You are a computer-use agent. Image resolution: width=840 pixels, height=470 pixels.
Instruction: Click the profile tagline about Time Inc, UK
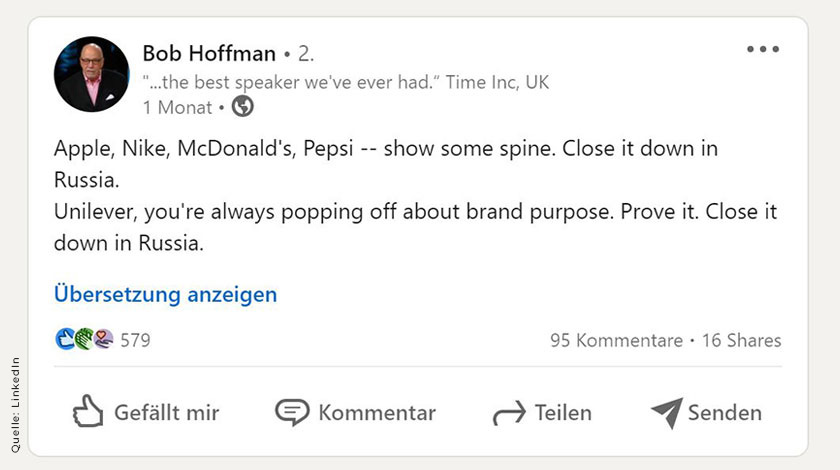pyautogui.click(x=346, y=82)
